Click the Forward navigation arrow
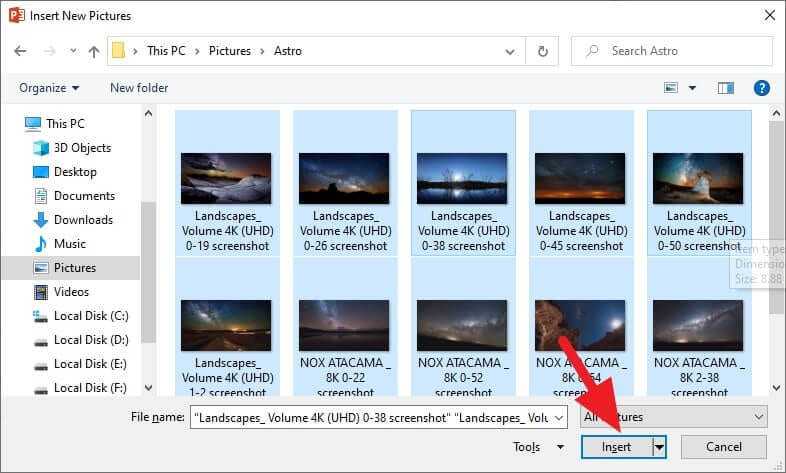 (x=49, y=51)
